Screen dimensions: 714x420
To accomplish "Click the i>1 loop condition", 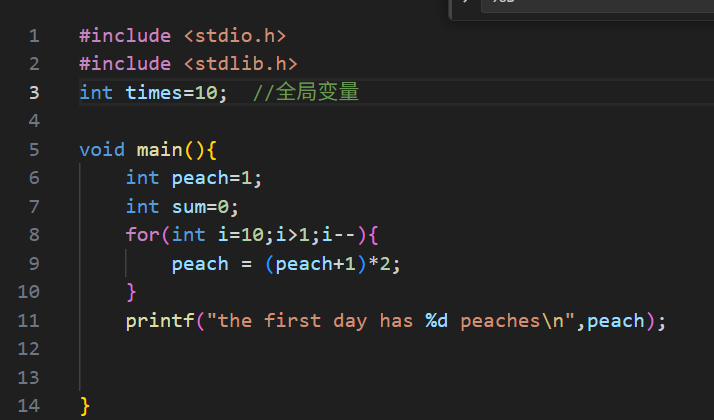I will (x=292, y=235).
